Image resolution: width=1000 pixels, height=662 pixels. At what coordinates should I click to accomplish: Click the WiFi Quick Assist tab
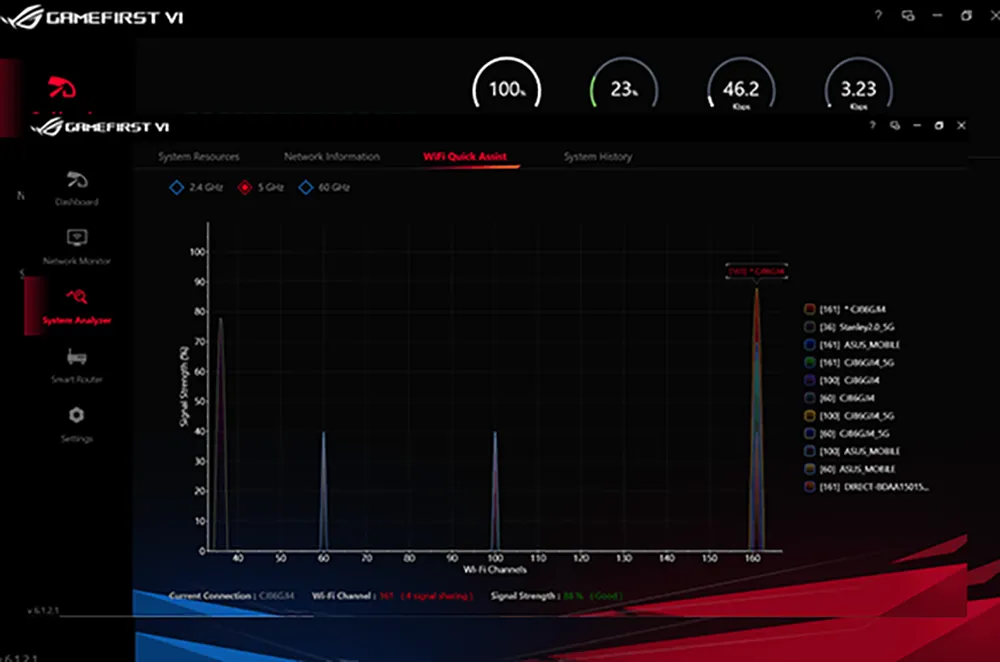tap(464, 157)
